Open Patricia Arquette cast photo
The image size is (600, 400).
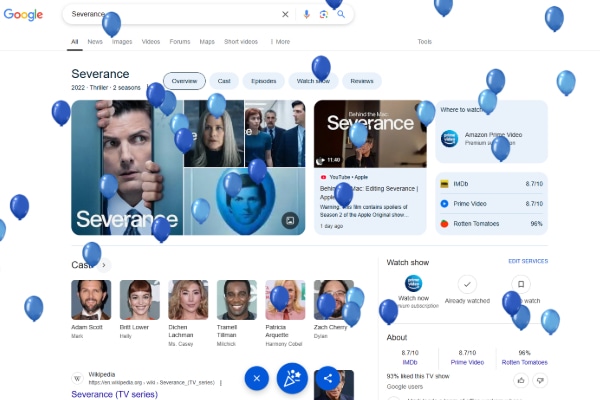point(285,300)
